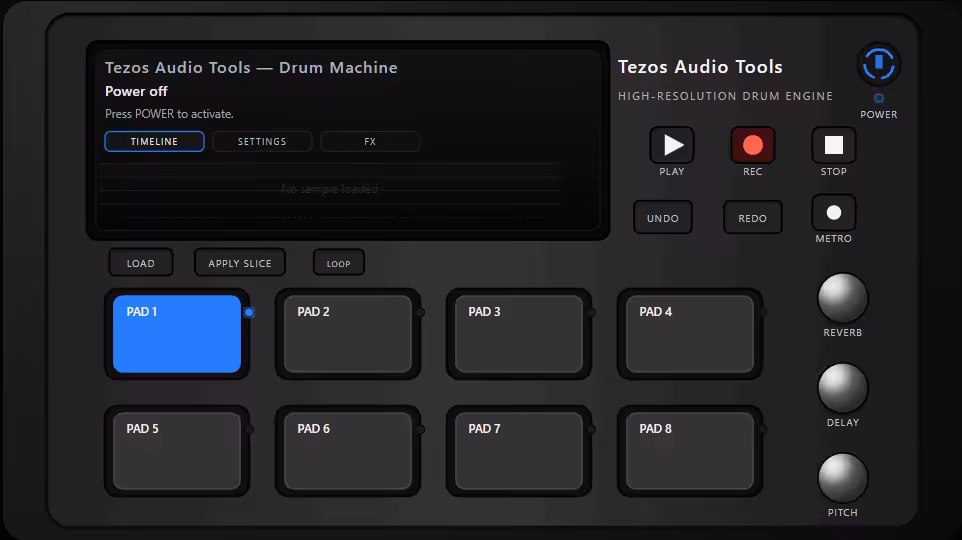Trigger PAD 8

click(x=690, y=451)
